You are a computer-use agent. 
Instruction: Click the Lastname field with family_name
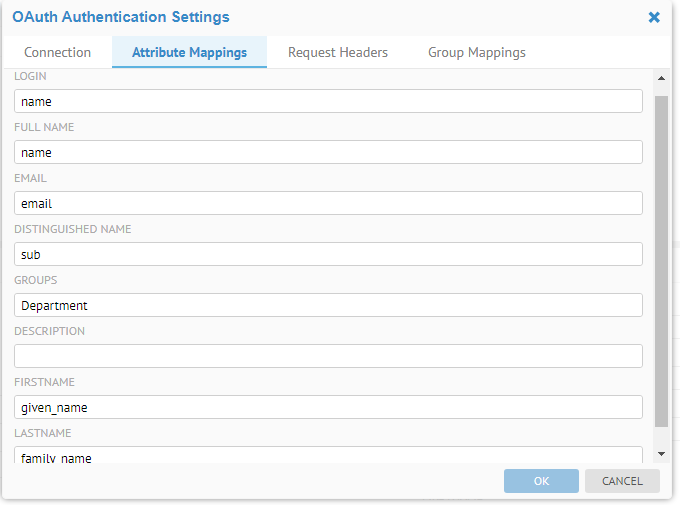[x=328, y=456]
